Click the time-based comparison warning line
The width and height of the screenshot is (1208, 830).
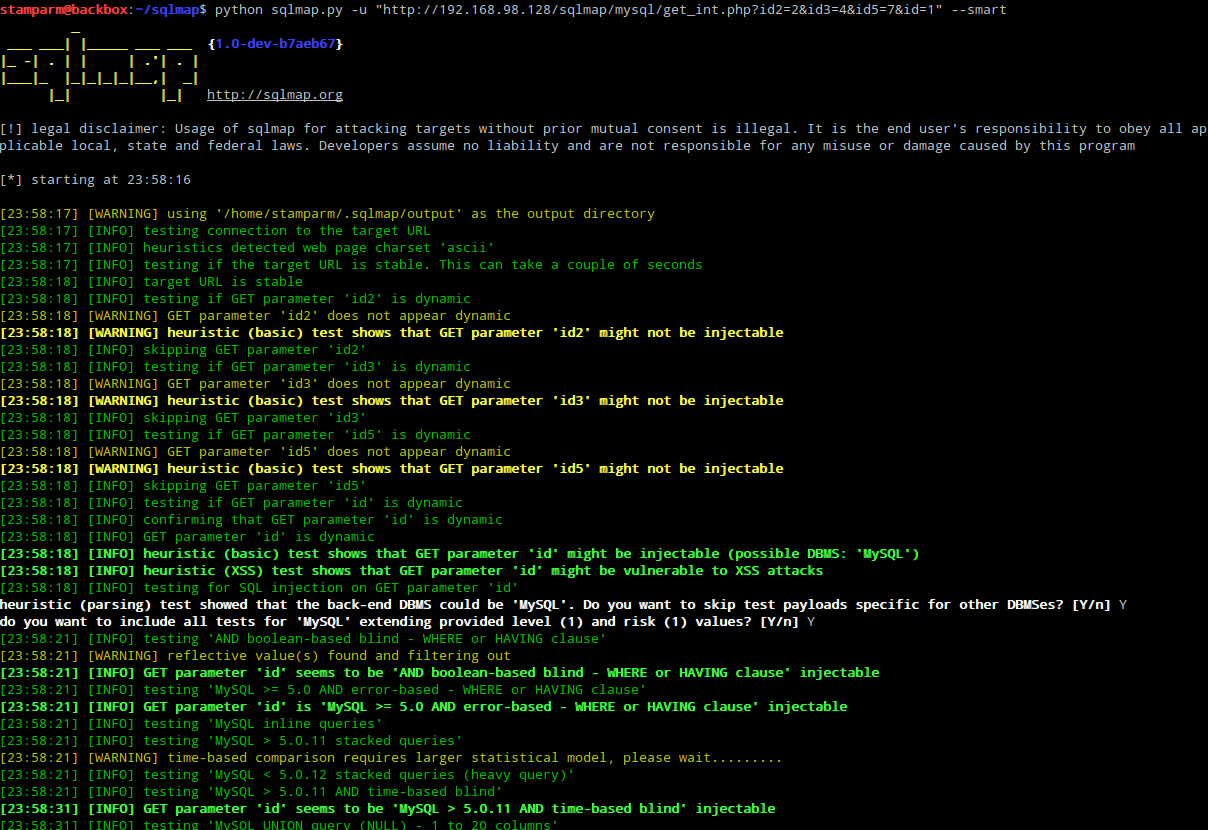pyautogui.click(x=391, y=758)
